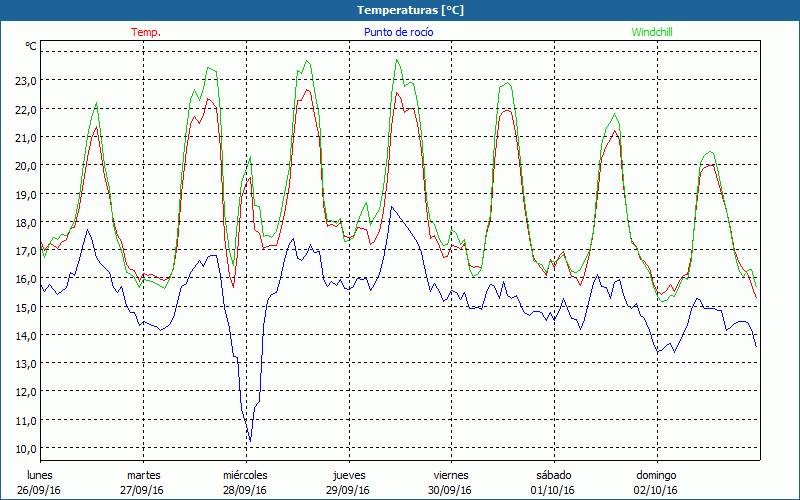Select the domingo day label
The width and height of the screenshot is (800, 500).
pyautogui.click(x=656, y=475)
